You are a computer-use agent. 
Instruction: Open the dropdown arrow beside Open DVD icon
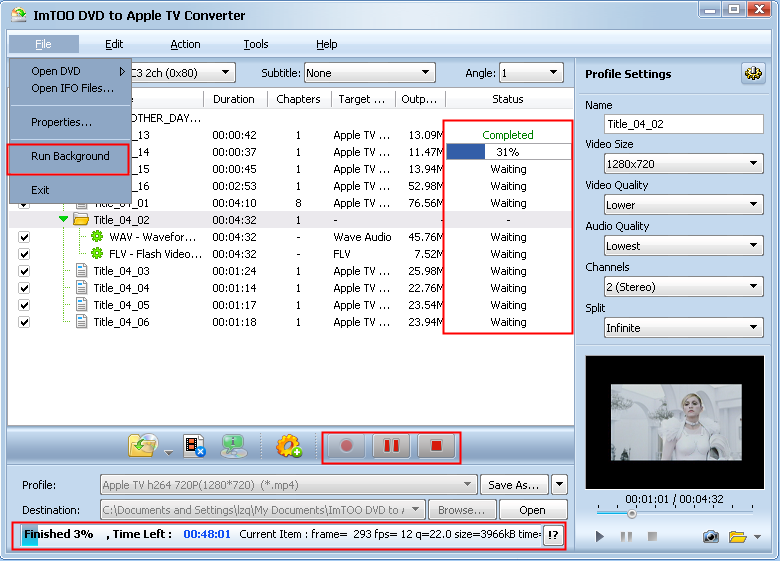point(169,453)
